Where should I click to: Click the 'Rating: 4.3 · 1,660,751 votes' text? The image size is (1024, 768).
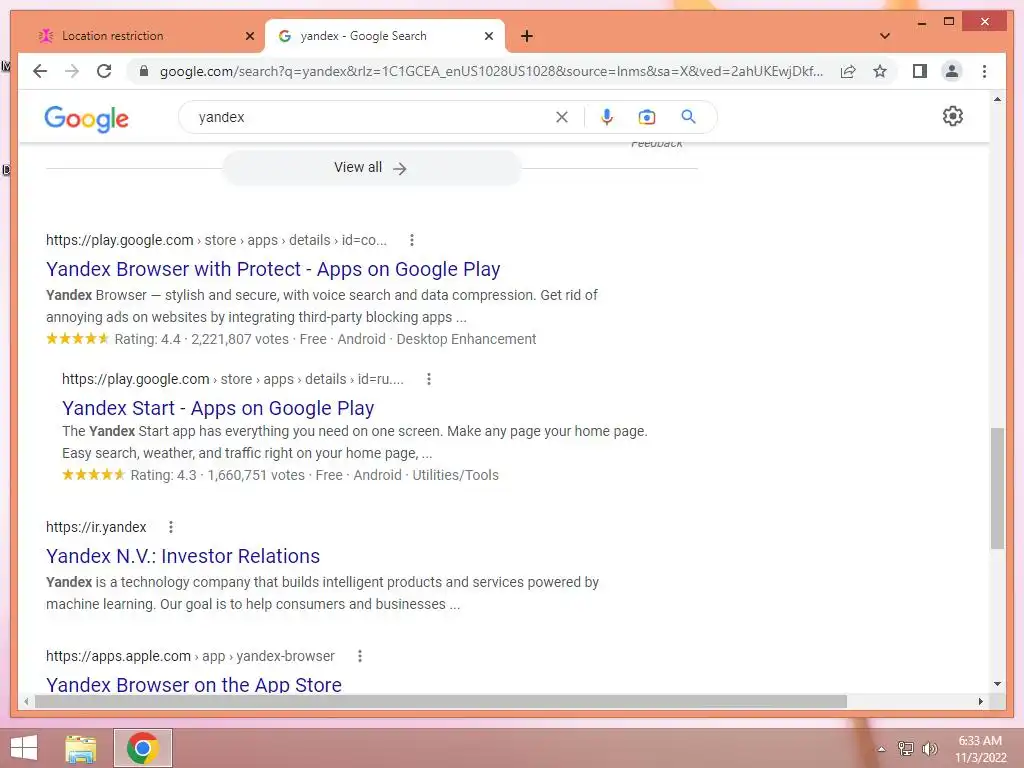point(217,475)
